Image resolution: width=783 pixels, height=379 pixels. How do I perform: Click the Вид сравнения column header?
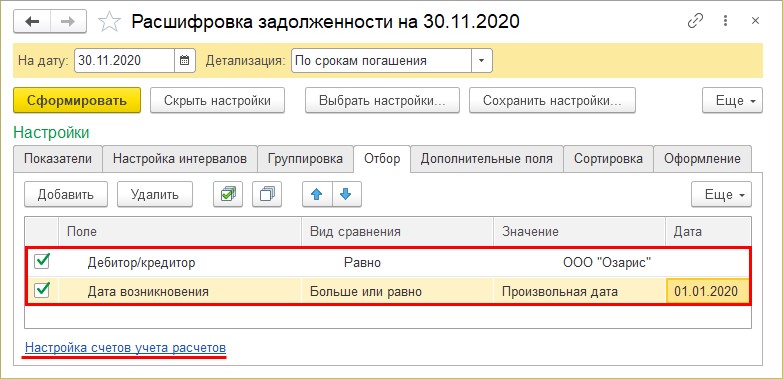(397, 231)
